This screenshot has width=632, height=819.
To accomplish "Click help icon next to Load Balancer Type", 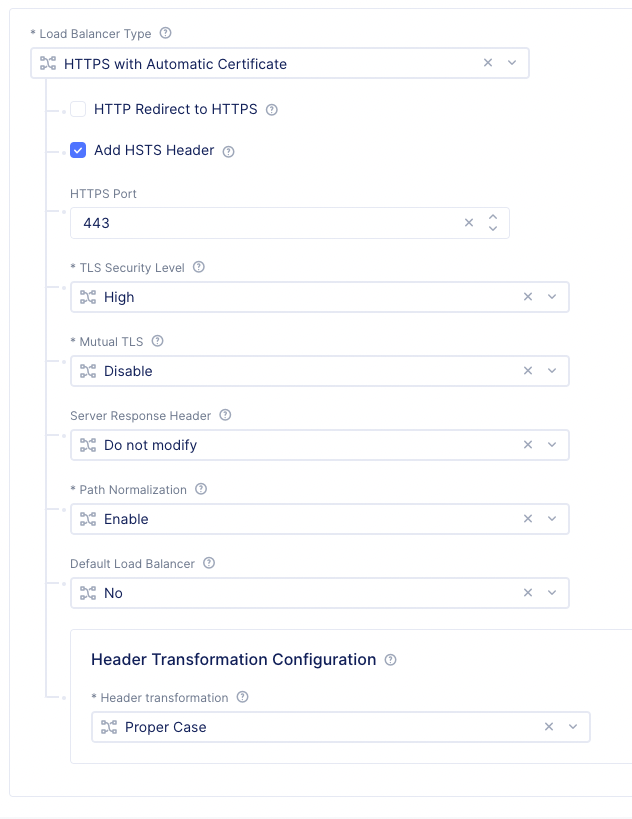I will 166,33.
